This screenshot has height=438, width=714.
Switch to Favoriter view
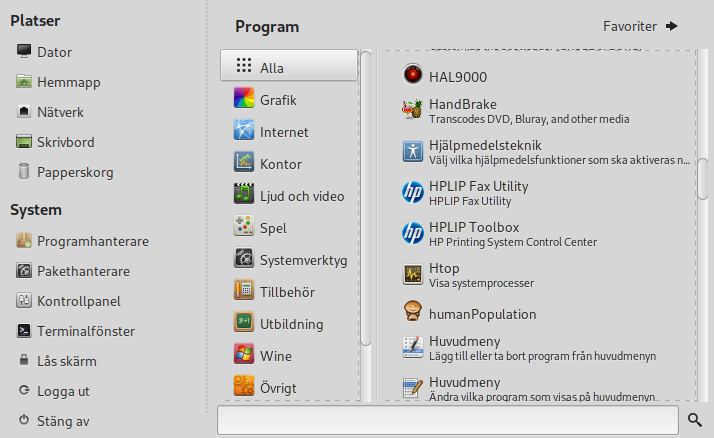640,26
